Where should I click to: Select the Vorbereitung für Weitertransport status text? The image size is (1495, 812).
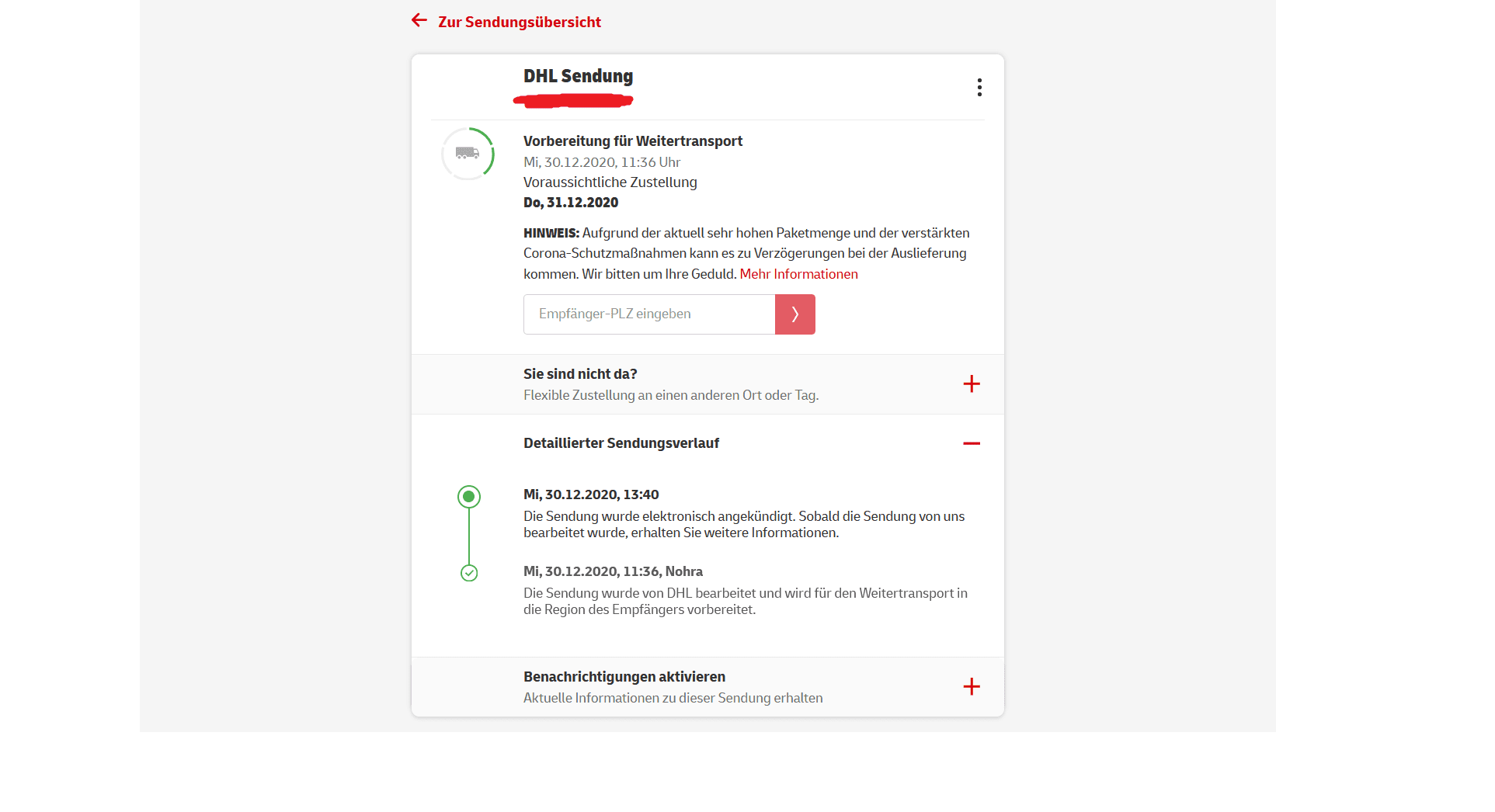(632, 141)
